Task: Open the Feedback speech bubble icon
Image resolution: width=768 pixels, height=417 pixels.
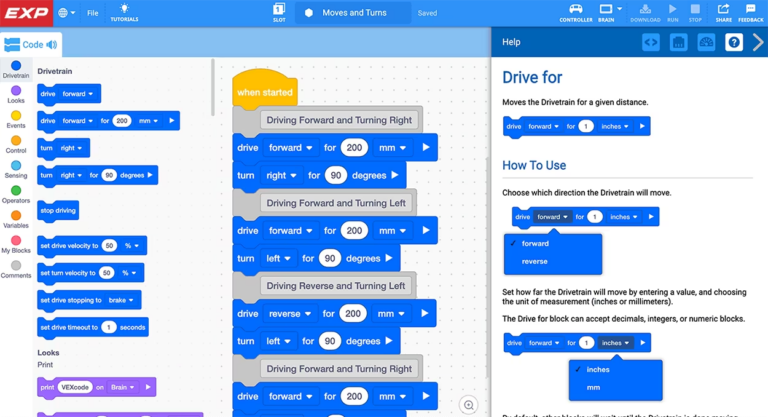Action: [750, 12]
